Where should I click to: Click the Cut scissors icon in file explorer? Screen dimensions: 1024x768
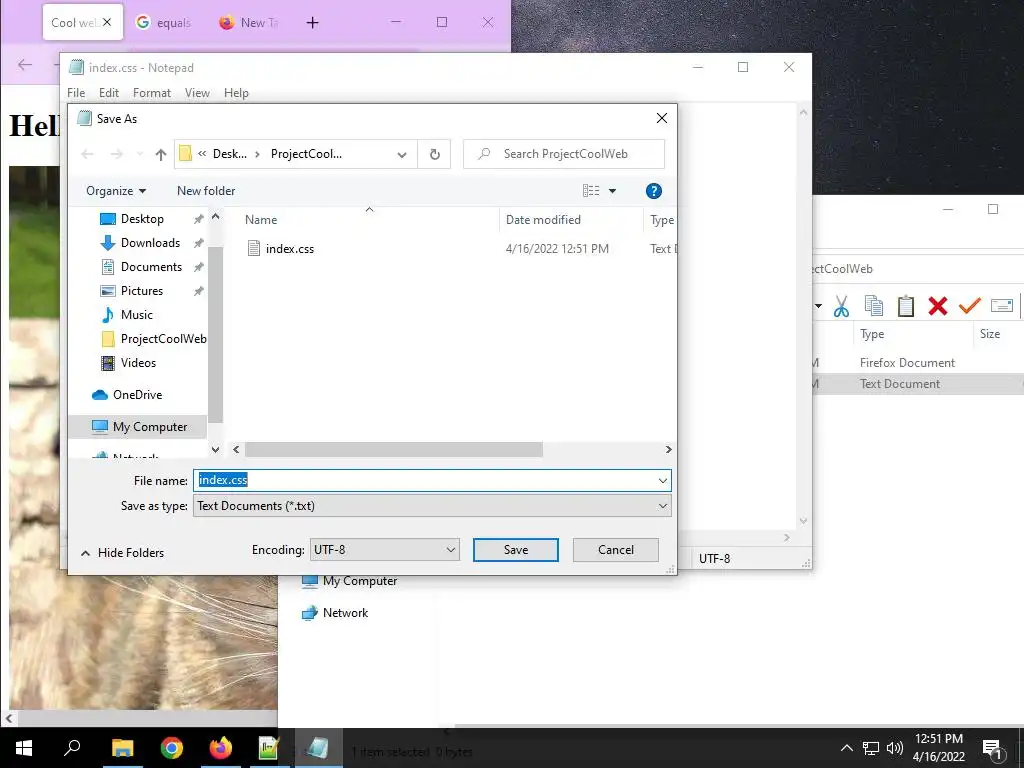click(x=841, y=306)
